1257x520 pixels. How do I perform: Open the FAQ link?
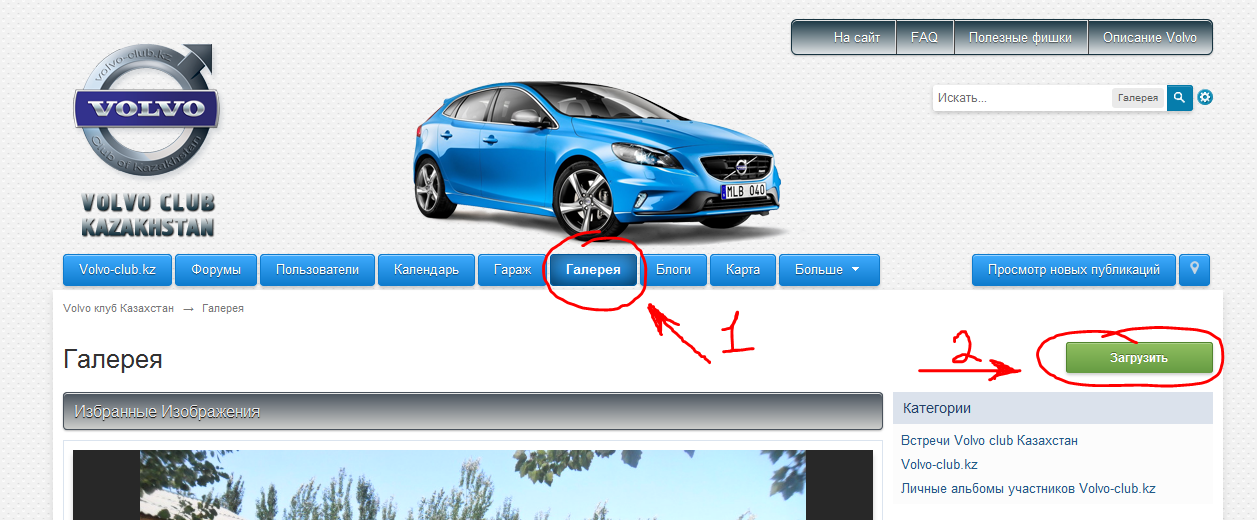click(924, 38)
